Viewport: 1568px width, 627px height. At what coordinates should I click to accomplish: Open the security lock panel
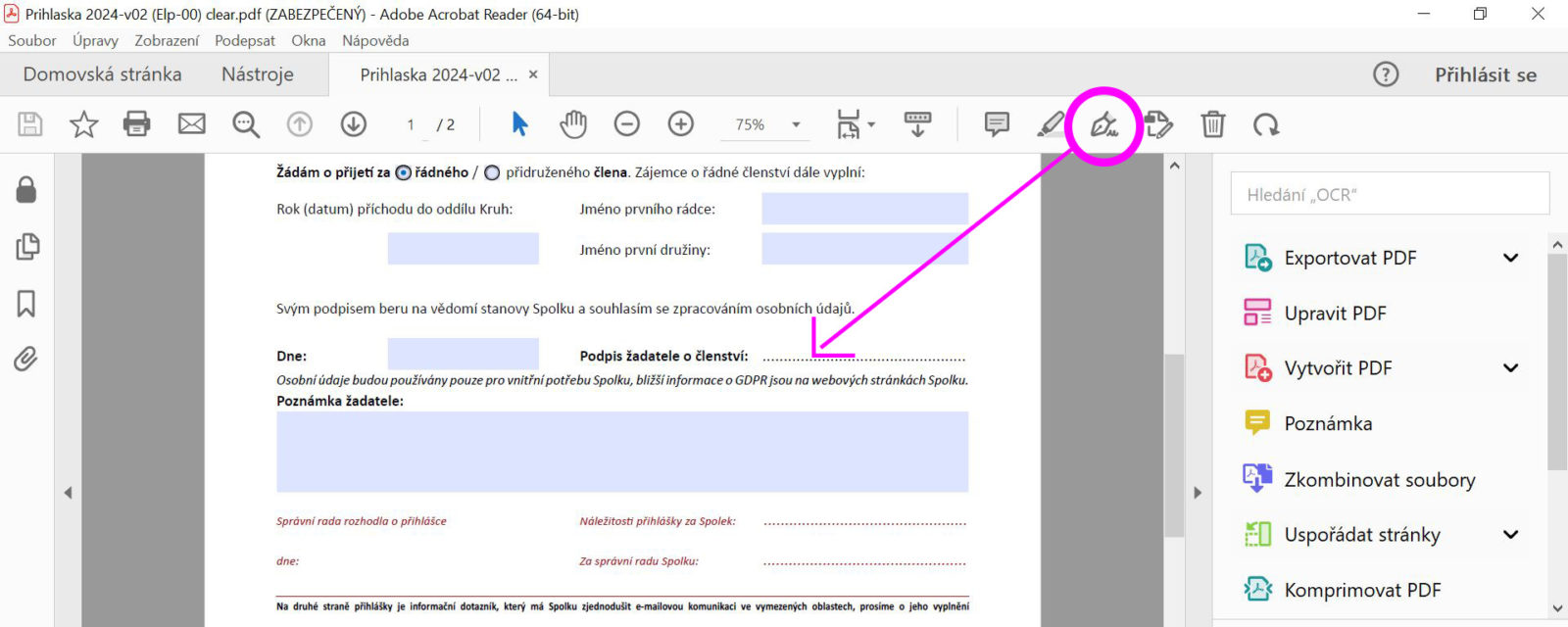click(x=26, y=189)
